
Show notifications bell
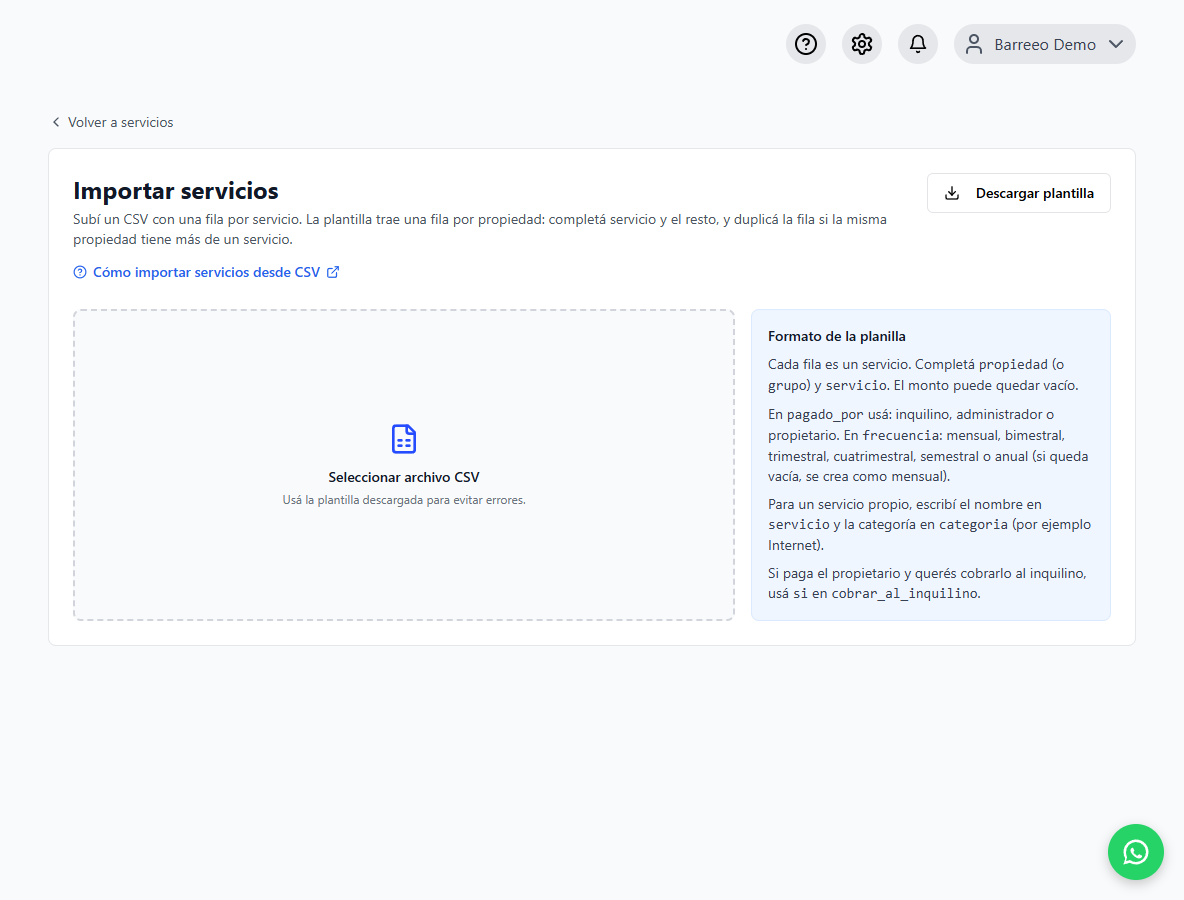pos(917,45)
